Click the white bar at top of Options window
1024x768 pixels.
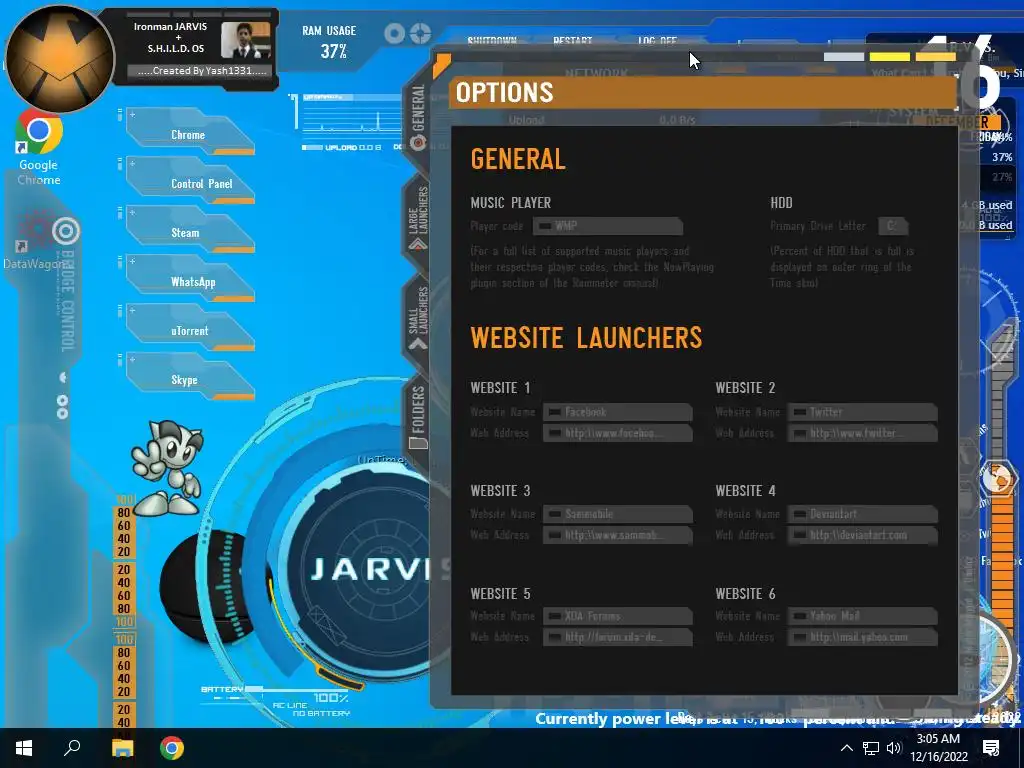click(x=844, y=57)
